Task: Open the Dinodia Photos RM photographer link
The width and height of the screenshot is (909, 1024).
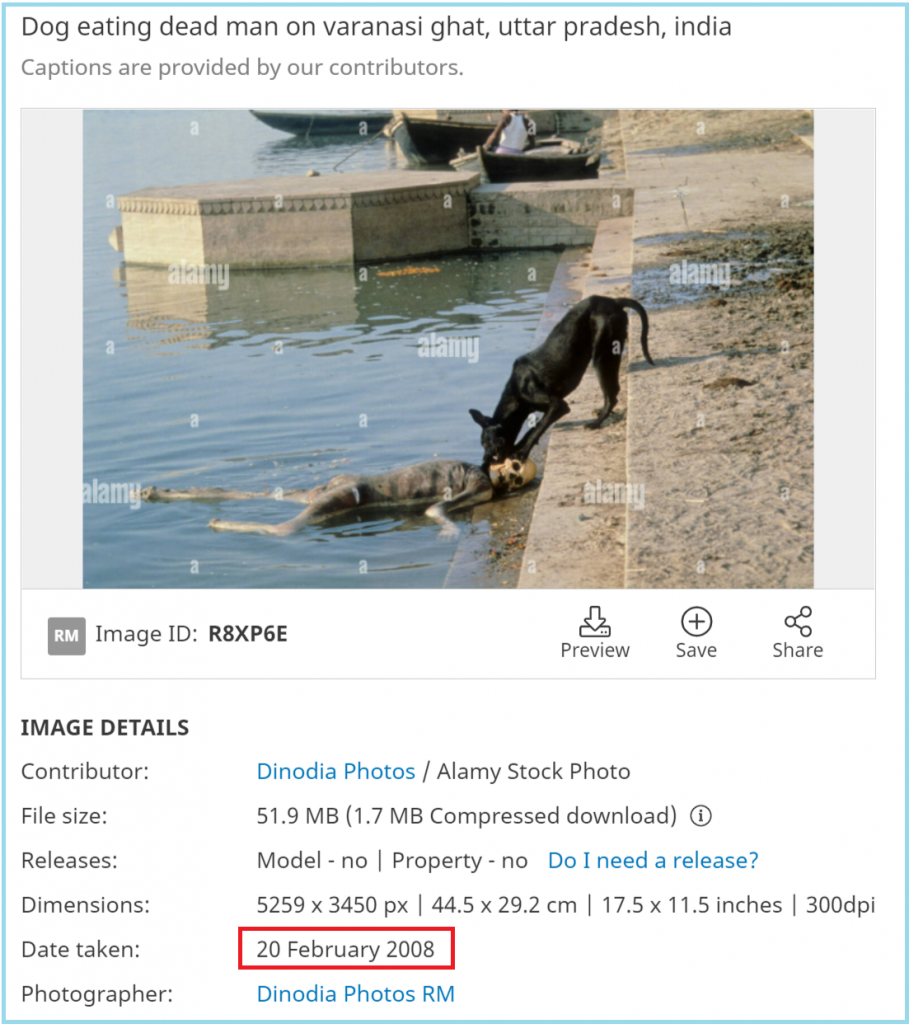Action: point(355,993)
